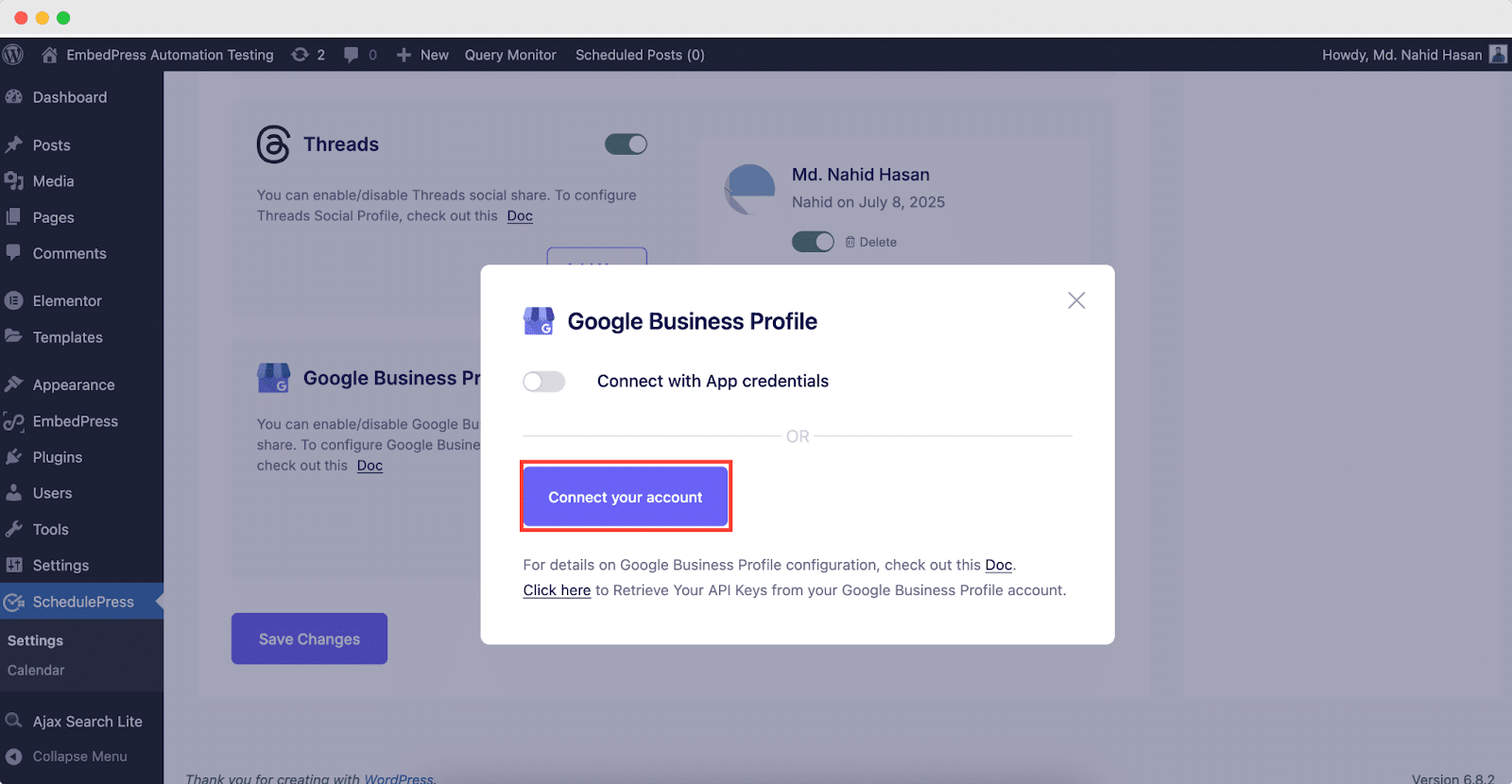The width and height of the screenshot is (1512, 784).
Task: Click the updates refresh icon in the admin bar
Action: pyautogui.click(x=301, y=55)
